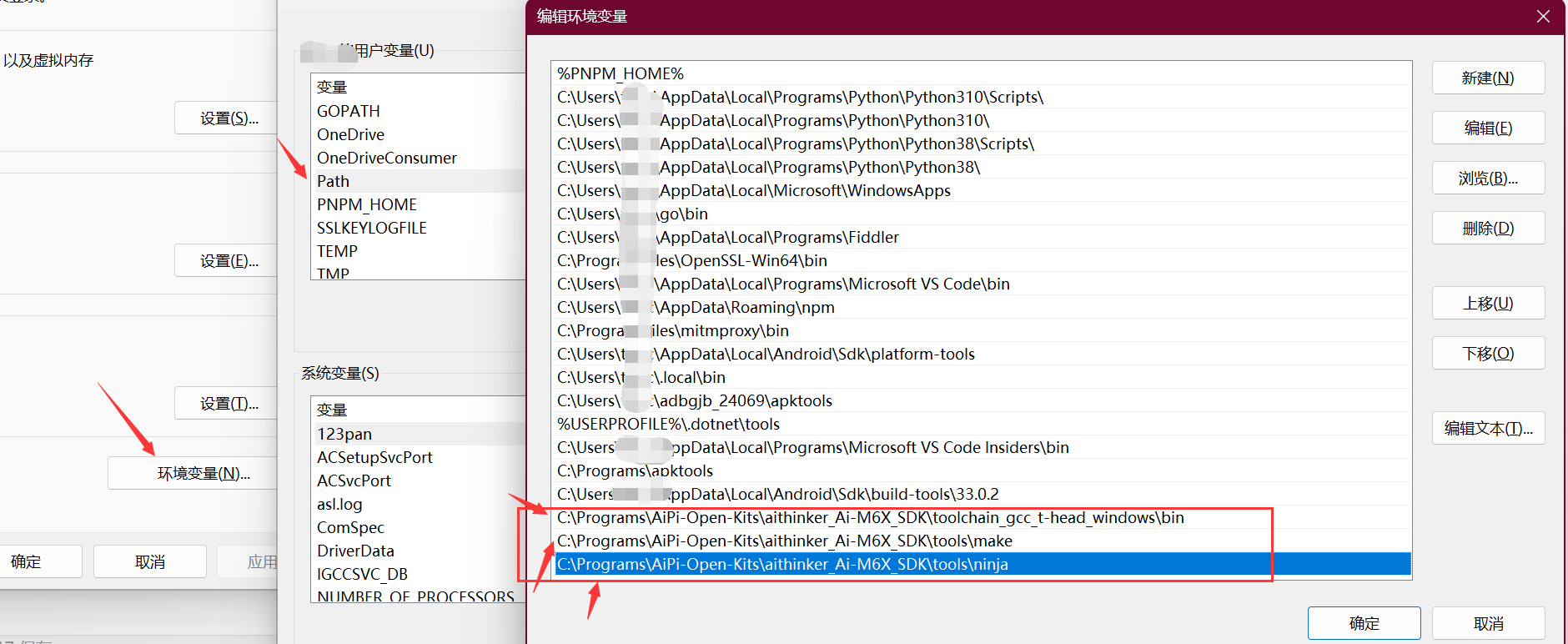Image resolution: width=1568 pixels, height=644 pixels.
Task: Select PNPM_HOME user variable
Action: [419, 204]
